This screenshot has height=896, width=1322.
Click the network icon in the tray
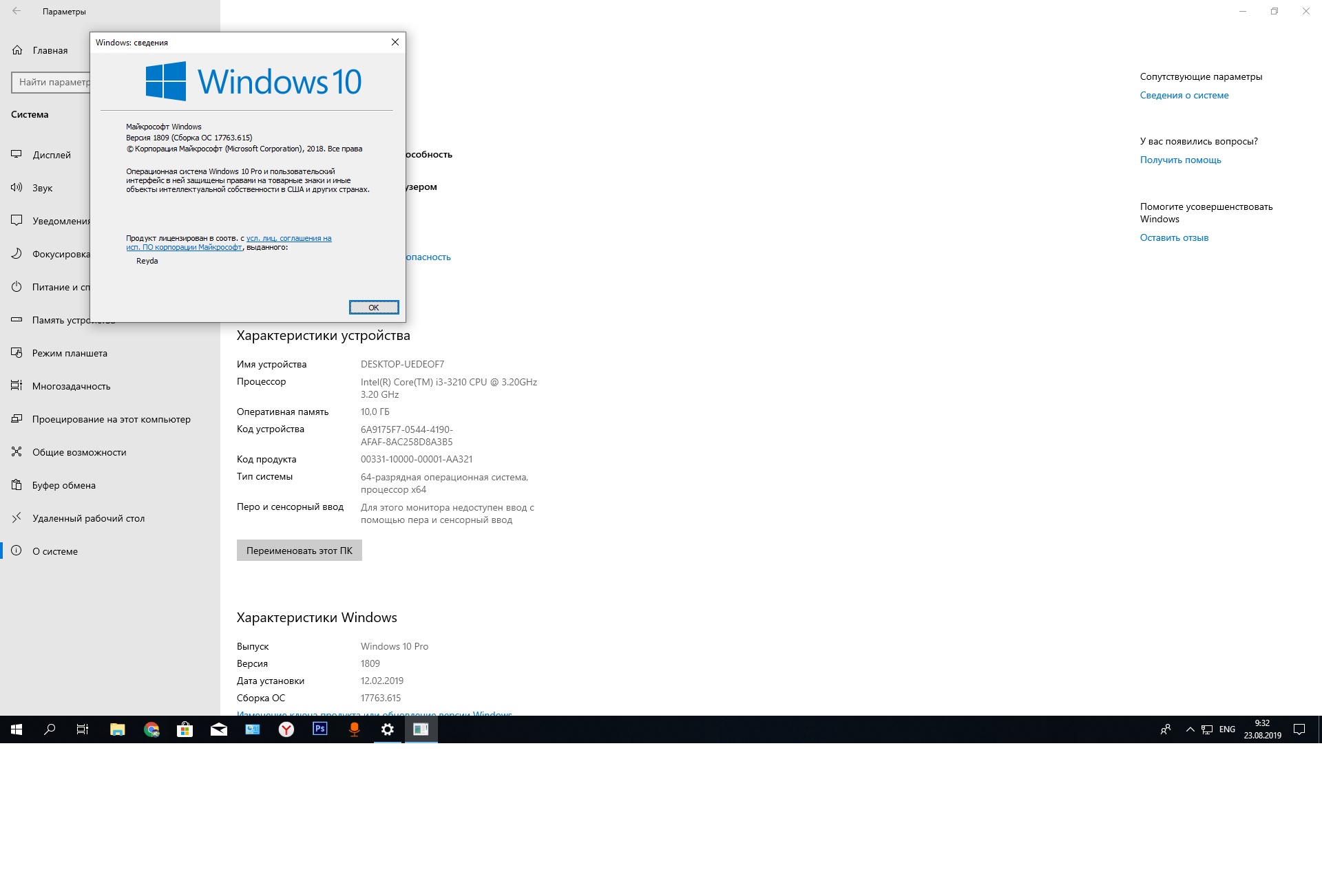coord(1207,729)
